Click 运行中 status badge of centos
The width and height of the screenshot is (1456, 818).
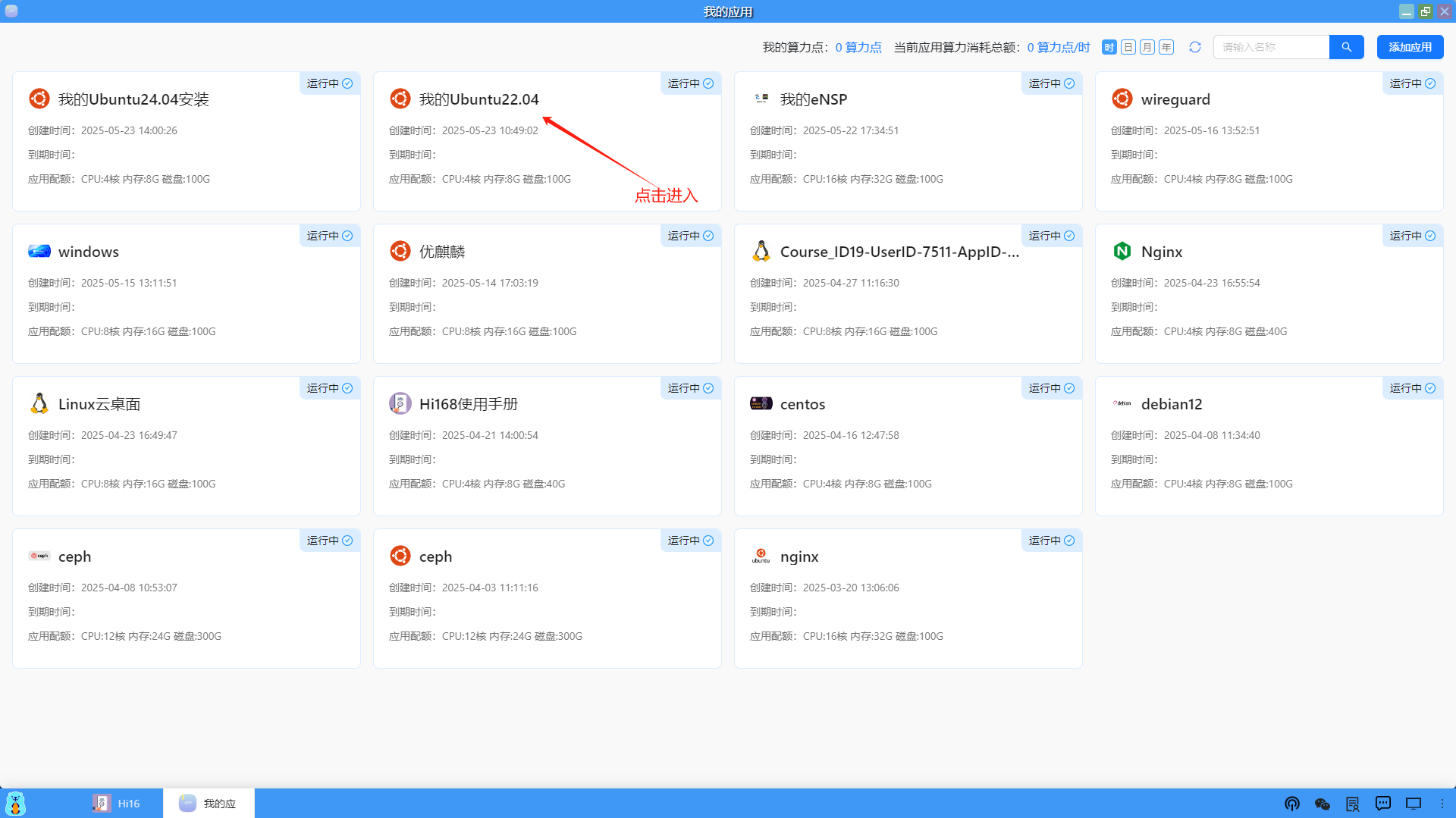tap(1052, 388)
